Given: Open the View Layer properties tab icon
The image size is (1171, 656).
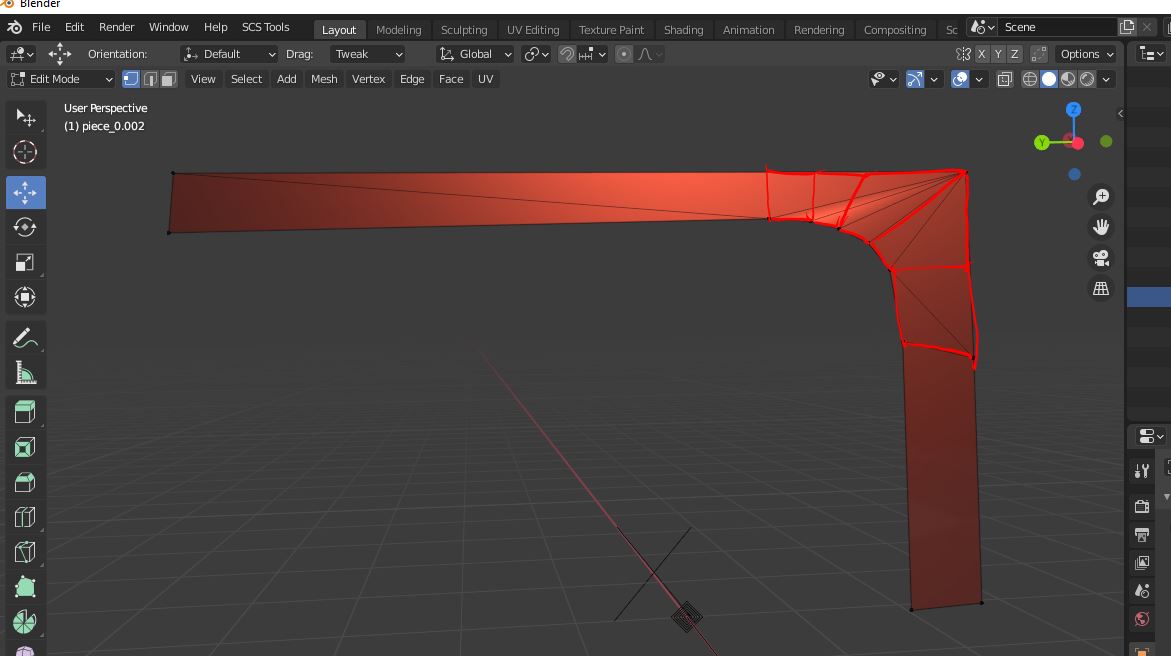Looking at the screenshot, I should coord(1142,563).
